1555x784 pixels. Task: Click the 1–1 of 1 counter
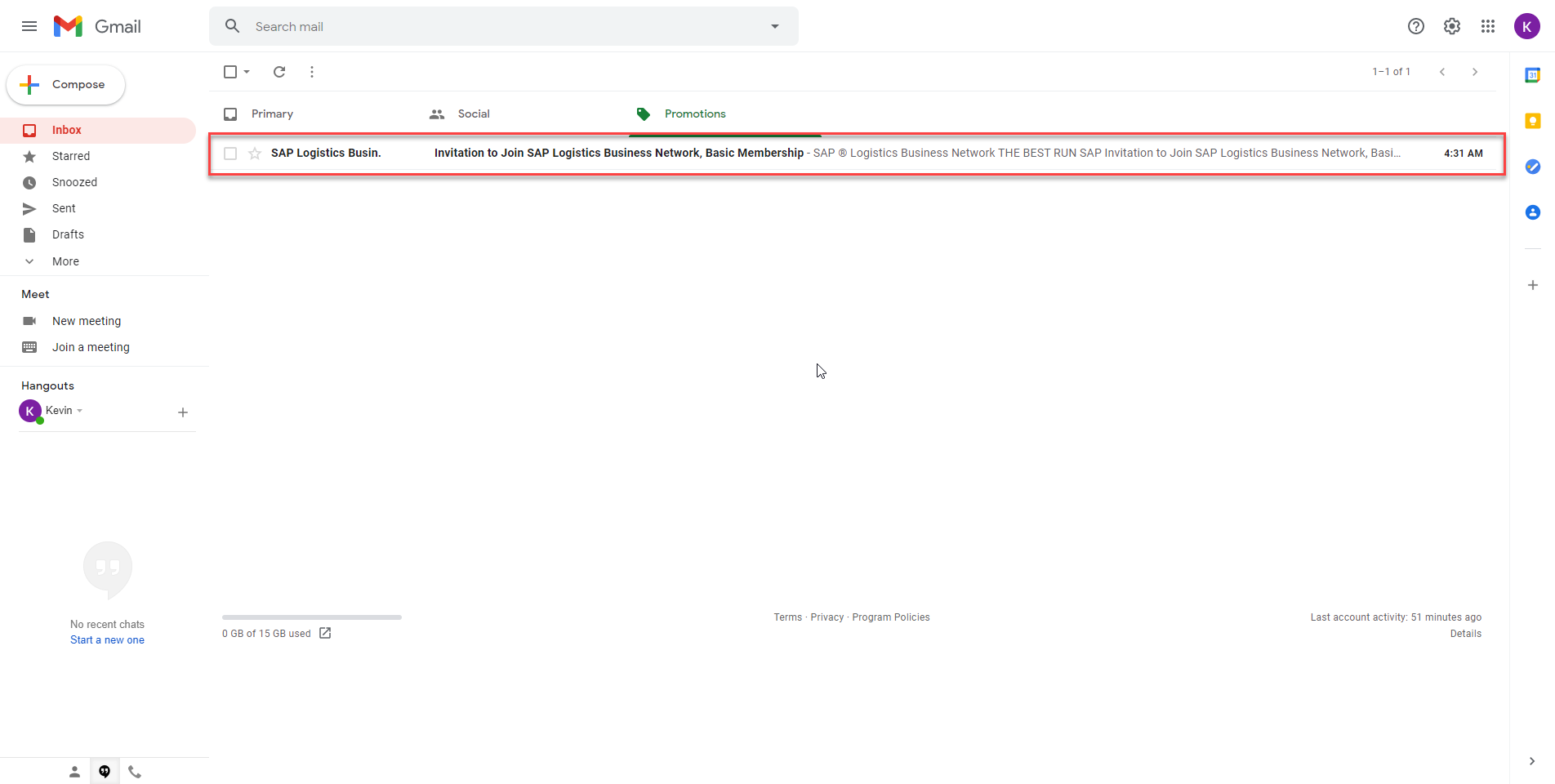pyautogui.click(x=1391, y=72)
